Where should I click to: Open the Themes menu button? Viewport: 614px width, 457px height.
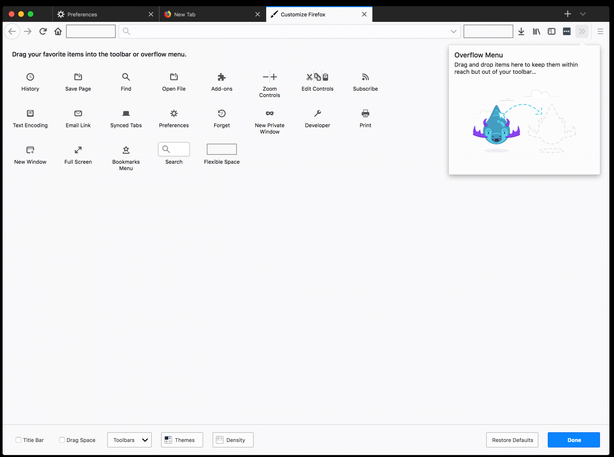pyautogui.click(x=182, y=440)
